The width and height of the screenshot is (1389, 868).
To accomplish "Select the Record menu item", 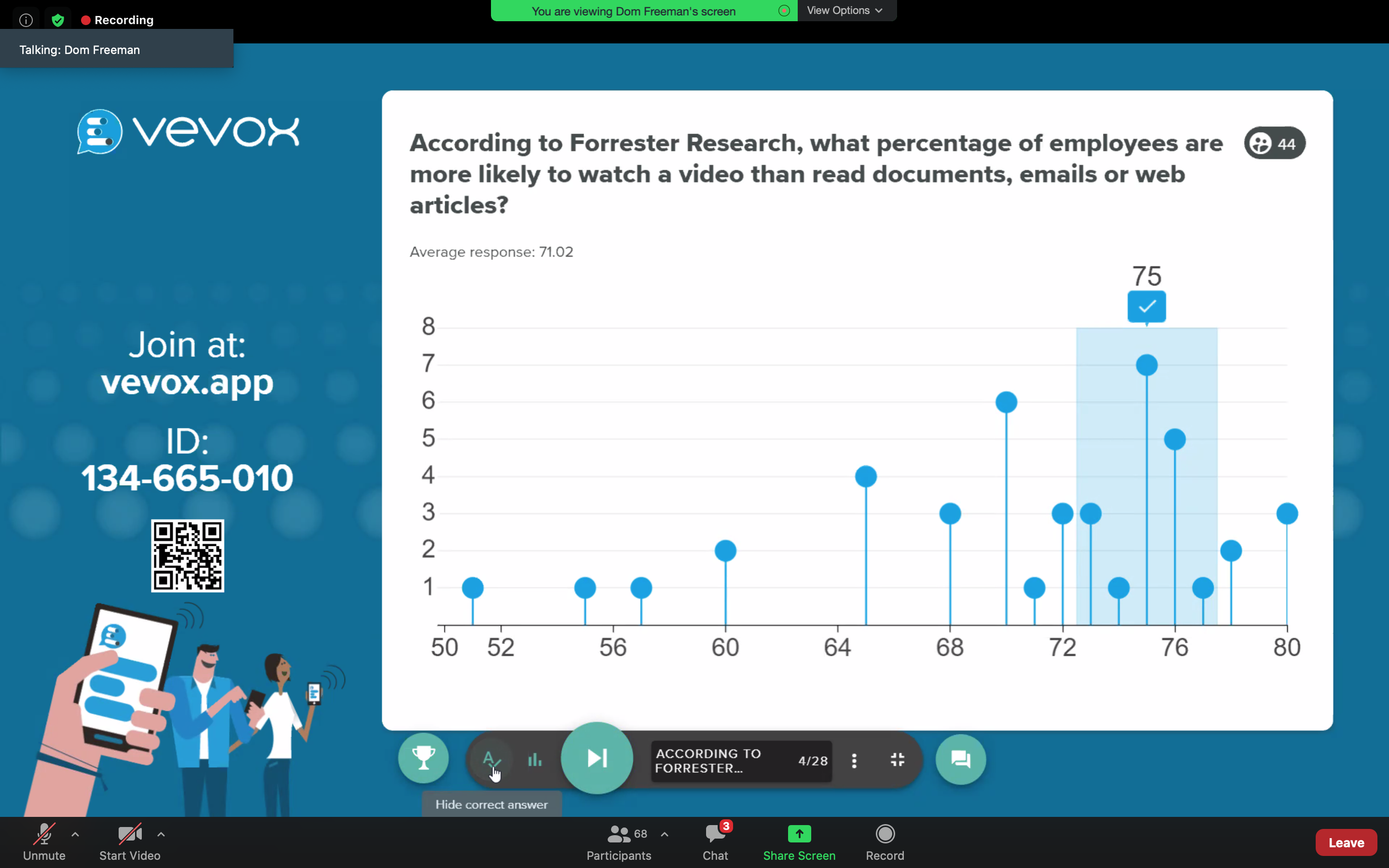I will point(884,841).
